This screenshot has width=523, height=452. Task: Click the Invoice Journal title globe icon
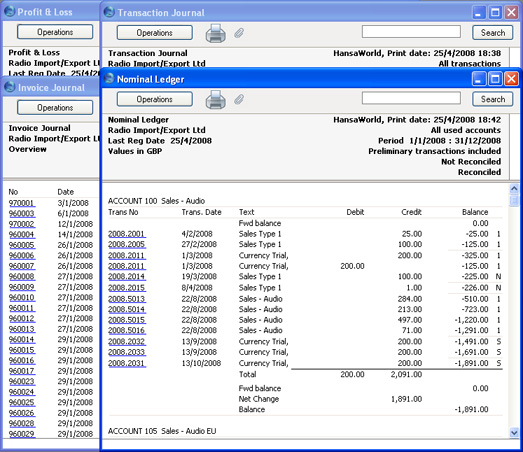pos(9,87)
